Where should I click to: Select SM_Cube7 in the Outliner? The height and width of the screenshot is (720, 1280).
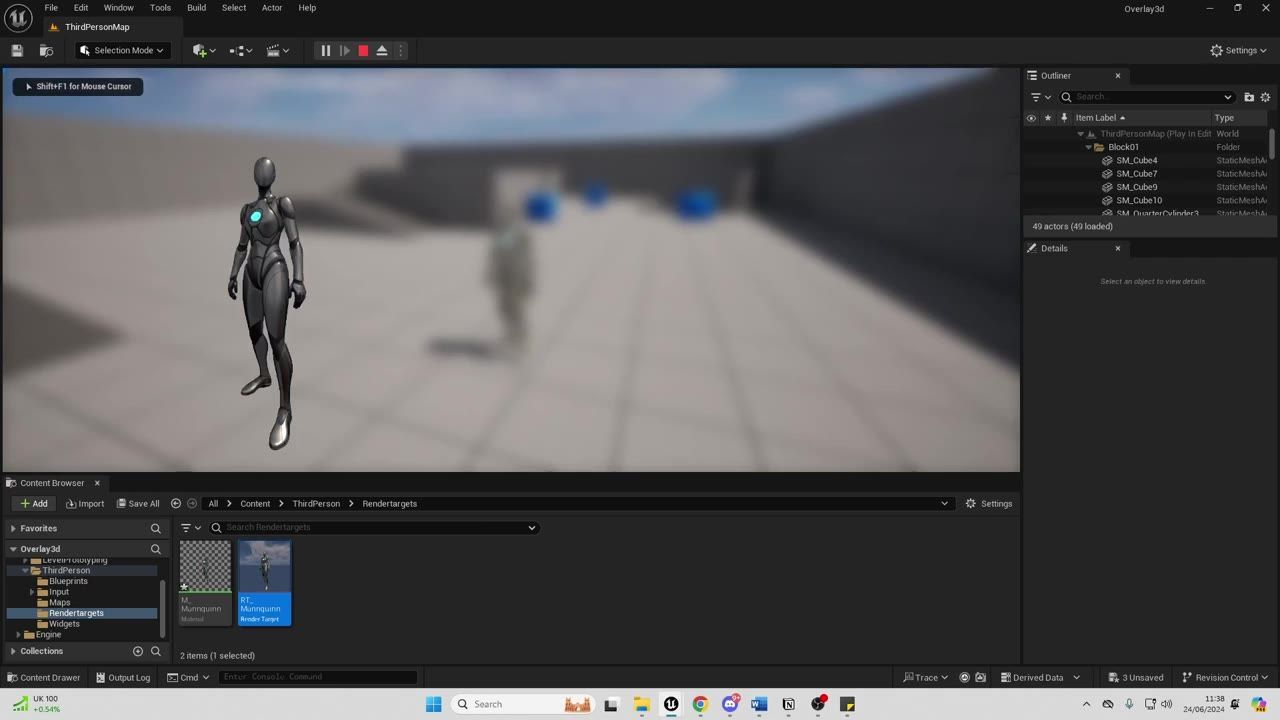(1137, 174)
